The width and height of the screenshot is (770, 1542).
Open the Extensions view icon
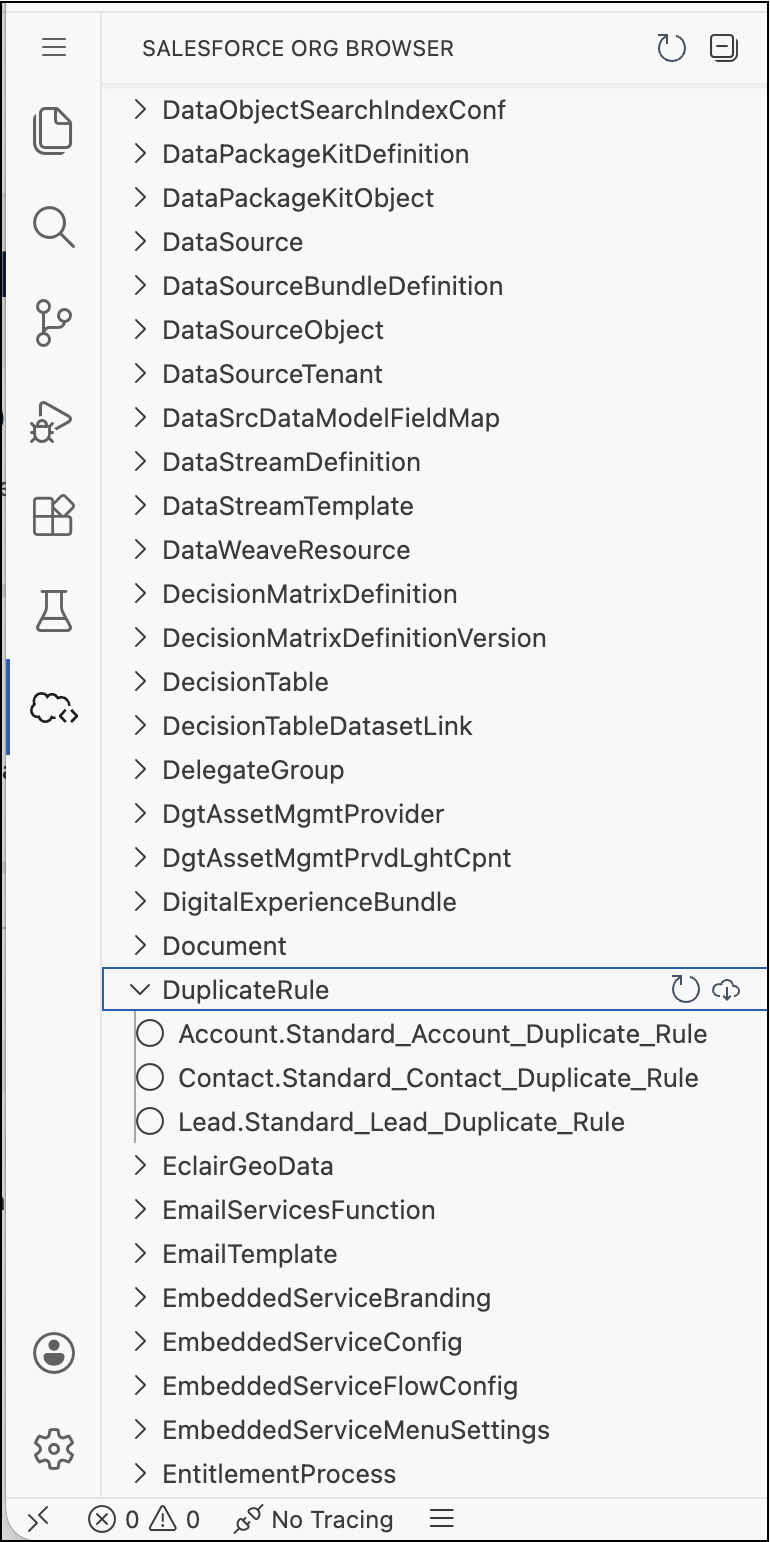[54, 515]
